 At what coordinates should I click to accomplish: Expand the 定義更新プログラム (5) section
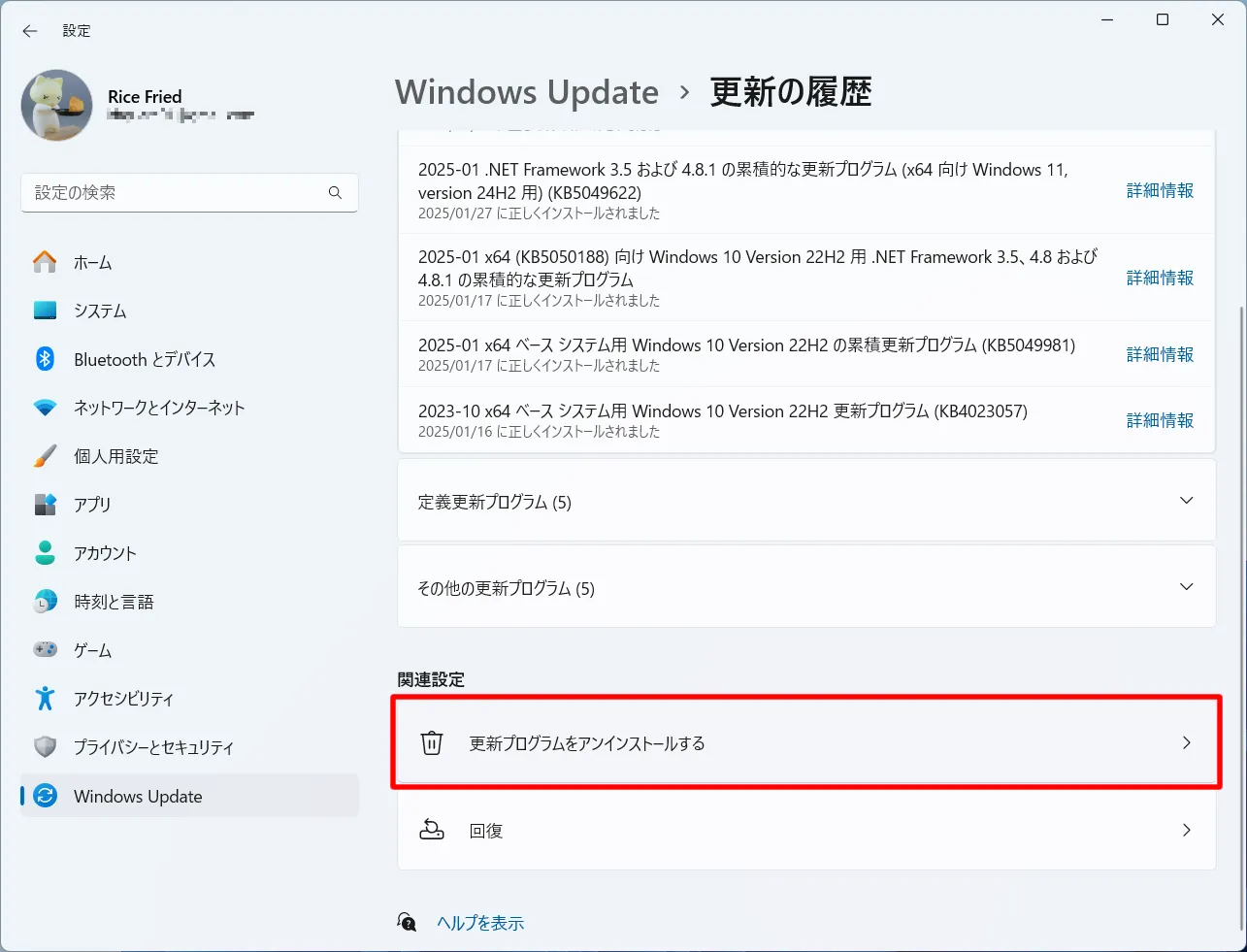click(x=806, y=501)
